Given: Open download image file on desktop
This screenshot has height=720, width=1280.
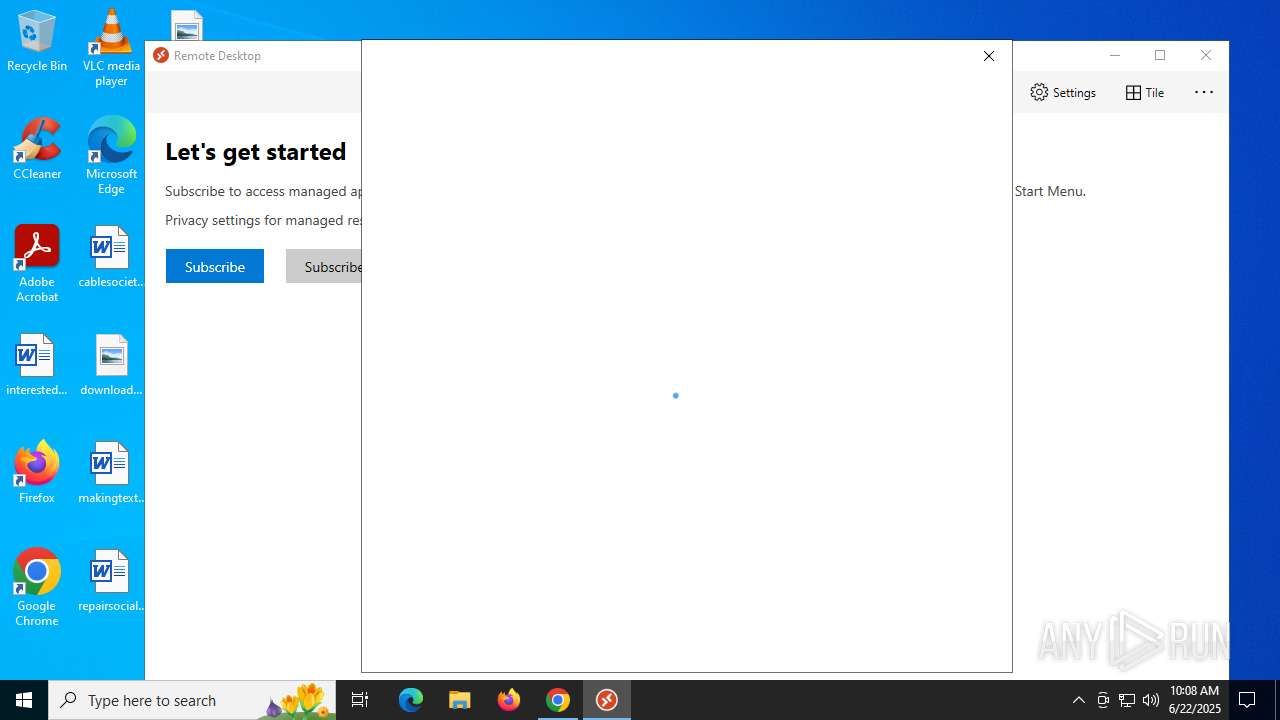Looking at the screenshot, I should pyautogui.click(x=111, y=365).
